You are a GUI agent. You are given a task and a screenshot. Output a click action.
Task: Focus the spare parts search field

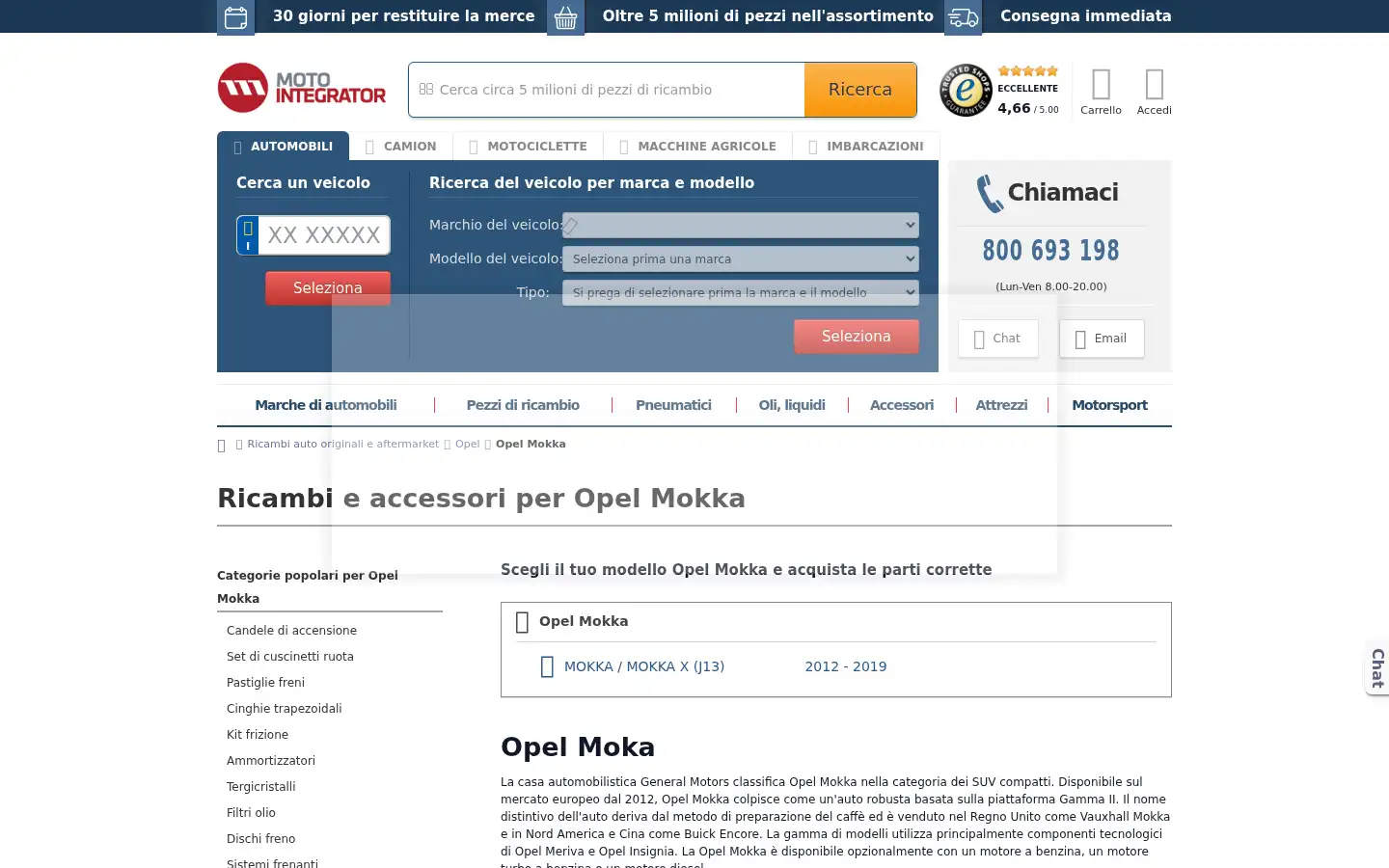607,90
